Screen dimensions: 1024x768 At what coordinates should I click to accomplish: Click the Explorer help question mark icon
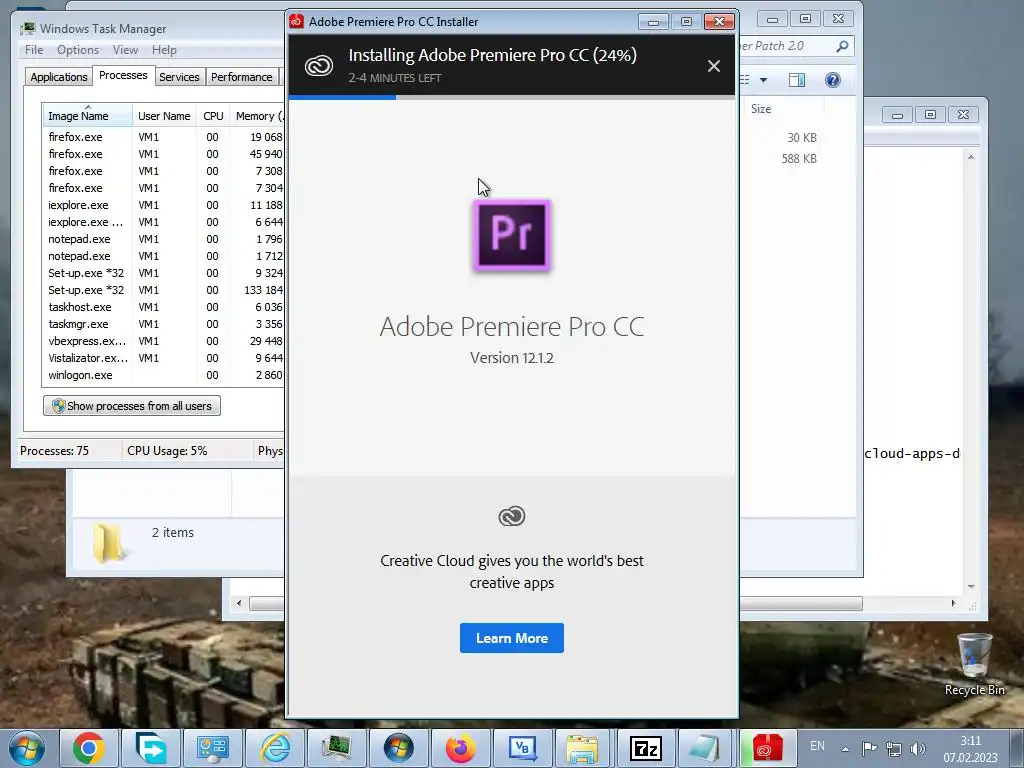833,80
